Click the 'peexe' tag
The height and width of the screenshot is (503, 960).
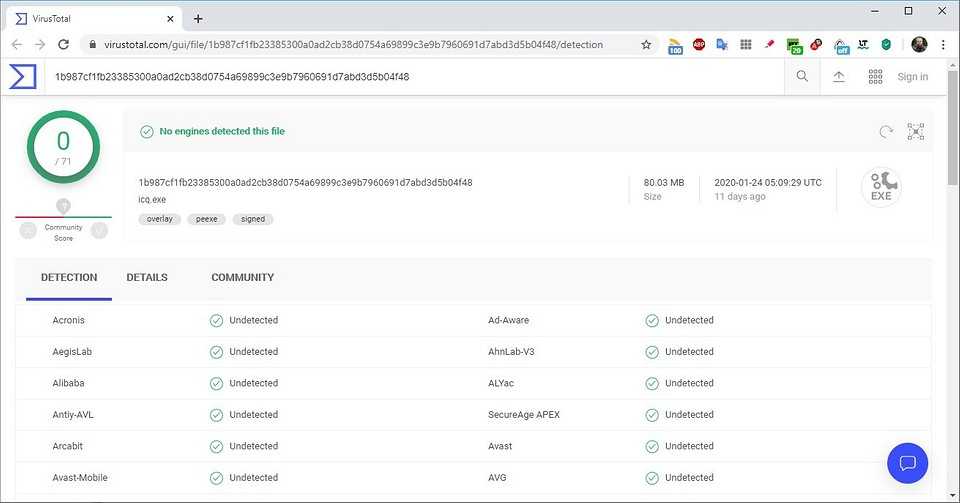tap(206, 219)
